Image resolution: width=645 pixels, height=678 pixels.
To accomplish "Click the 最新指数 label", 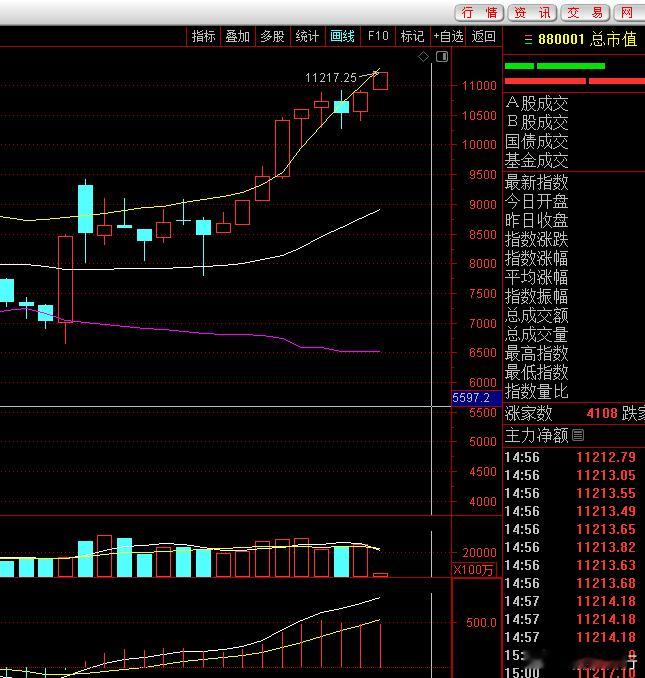I will 536,182.
